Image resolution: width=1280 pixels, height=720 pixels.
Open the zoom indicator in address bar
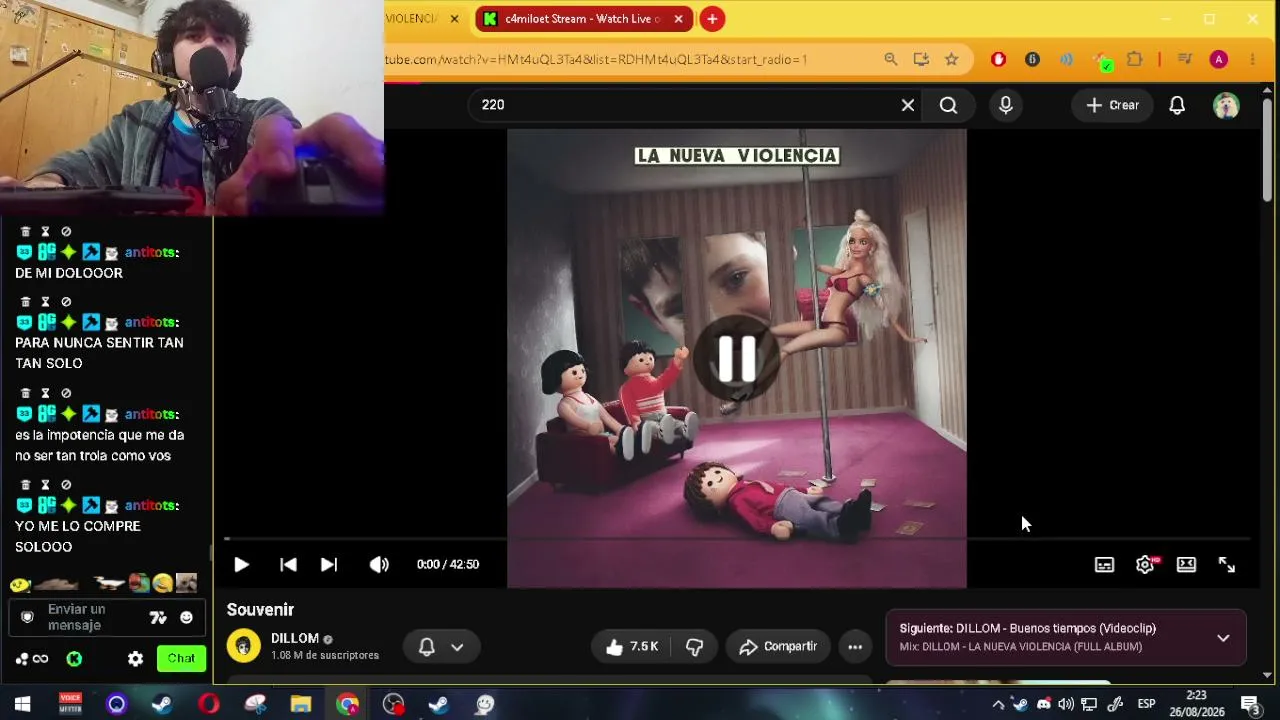[x=890, y=60]
